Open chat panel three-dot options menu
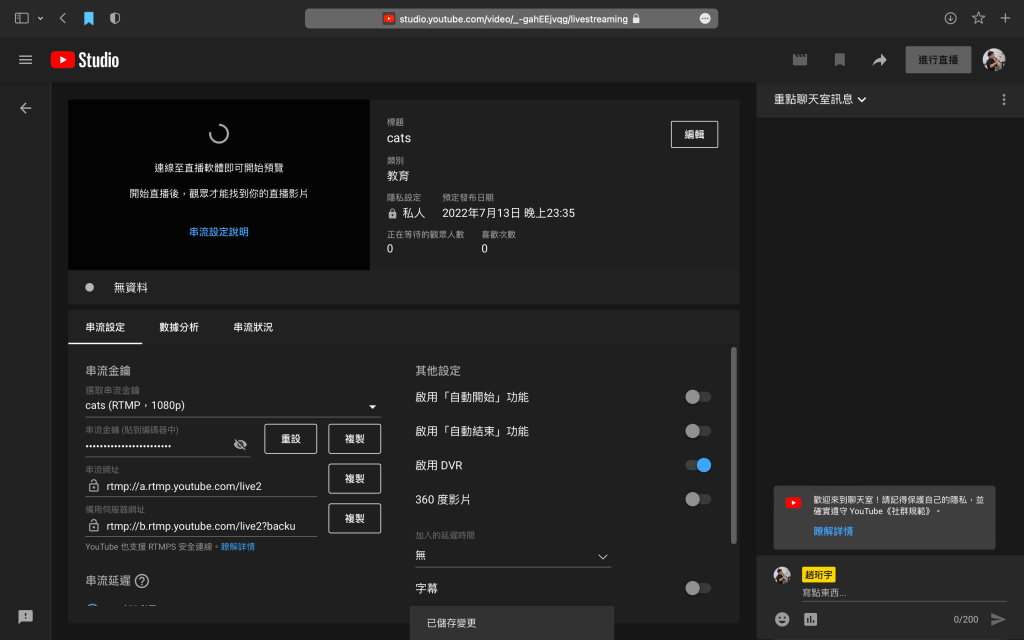Image resolution: width=1024 pixels, height=640 pixels. (1004, 100)
